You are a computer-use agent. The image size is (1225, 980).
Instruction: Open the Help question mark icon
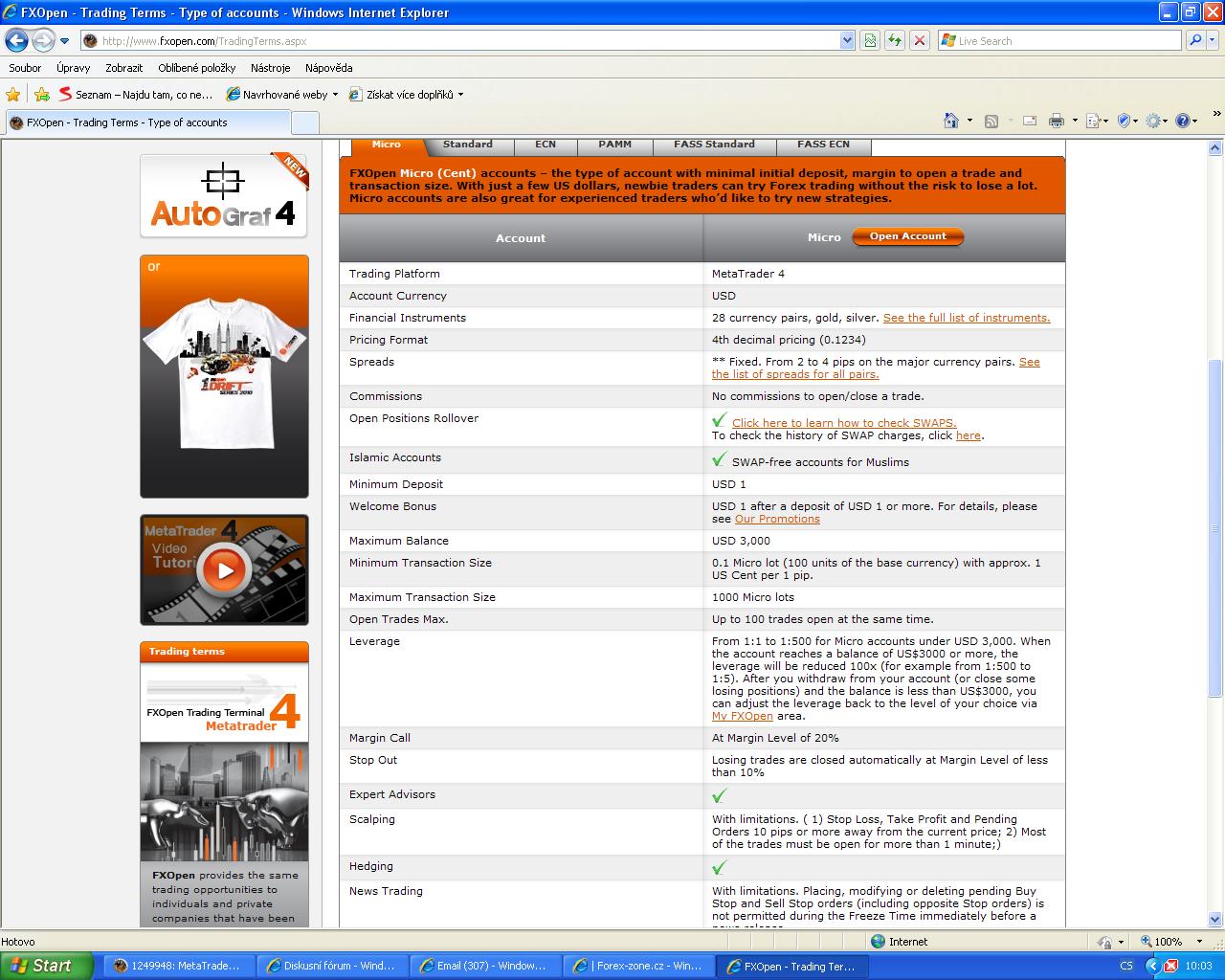point(1187,121)
